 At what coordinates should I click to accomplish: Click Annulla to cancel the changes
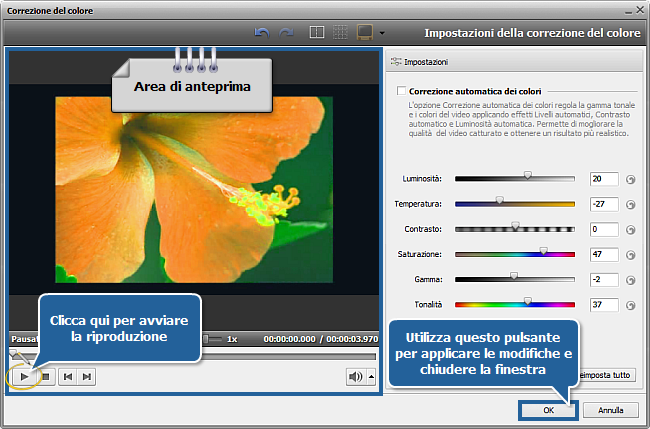(610, 410)
